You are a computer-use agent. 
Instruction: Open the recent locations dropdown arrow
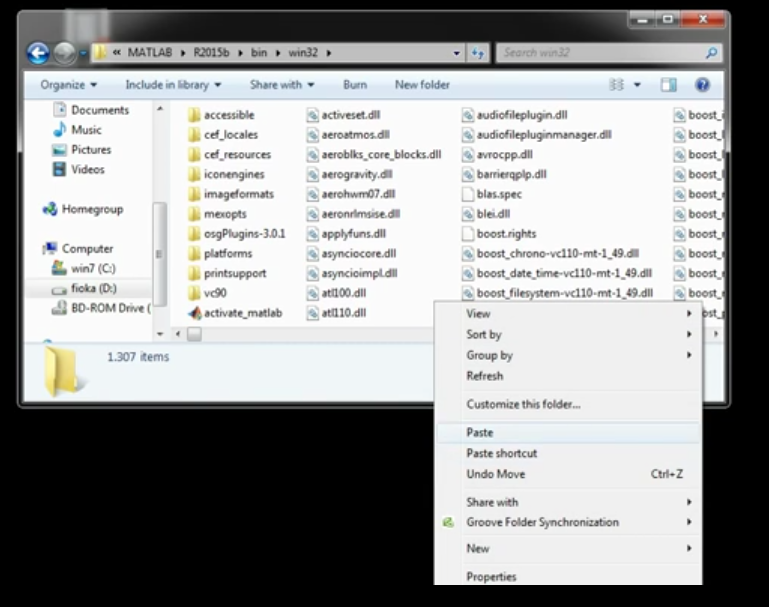(x=83, y=53)
